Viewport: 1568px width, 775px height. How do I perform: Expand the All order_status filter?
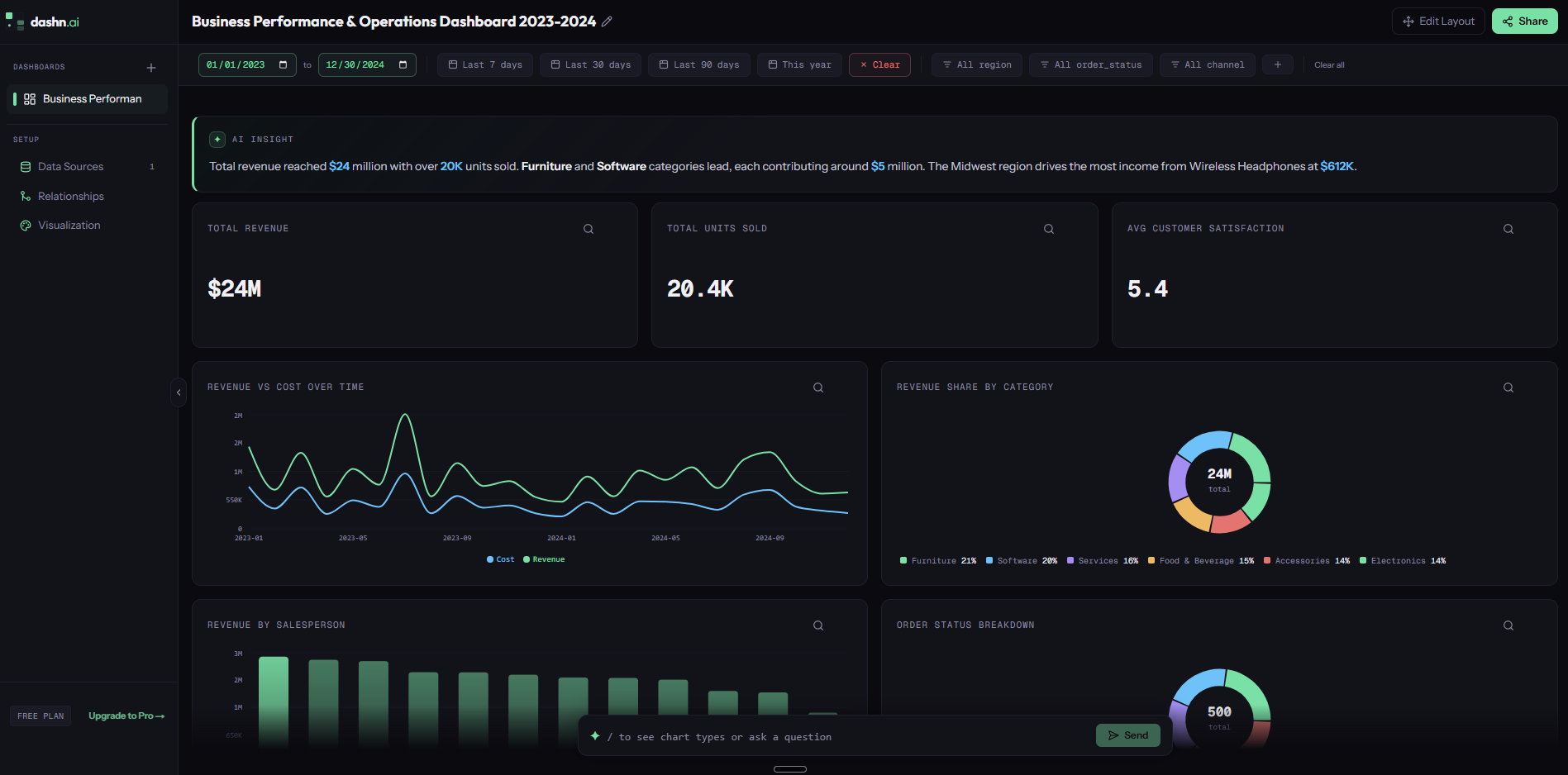(1090, 64)
